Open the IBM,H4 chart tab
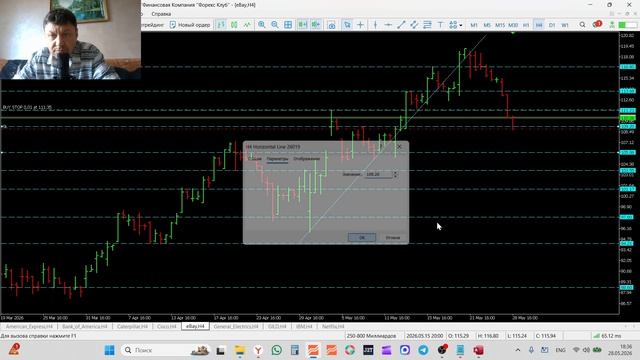This screenshot has height=360, width=640. coord(304,327)
